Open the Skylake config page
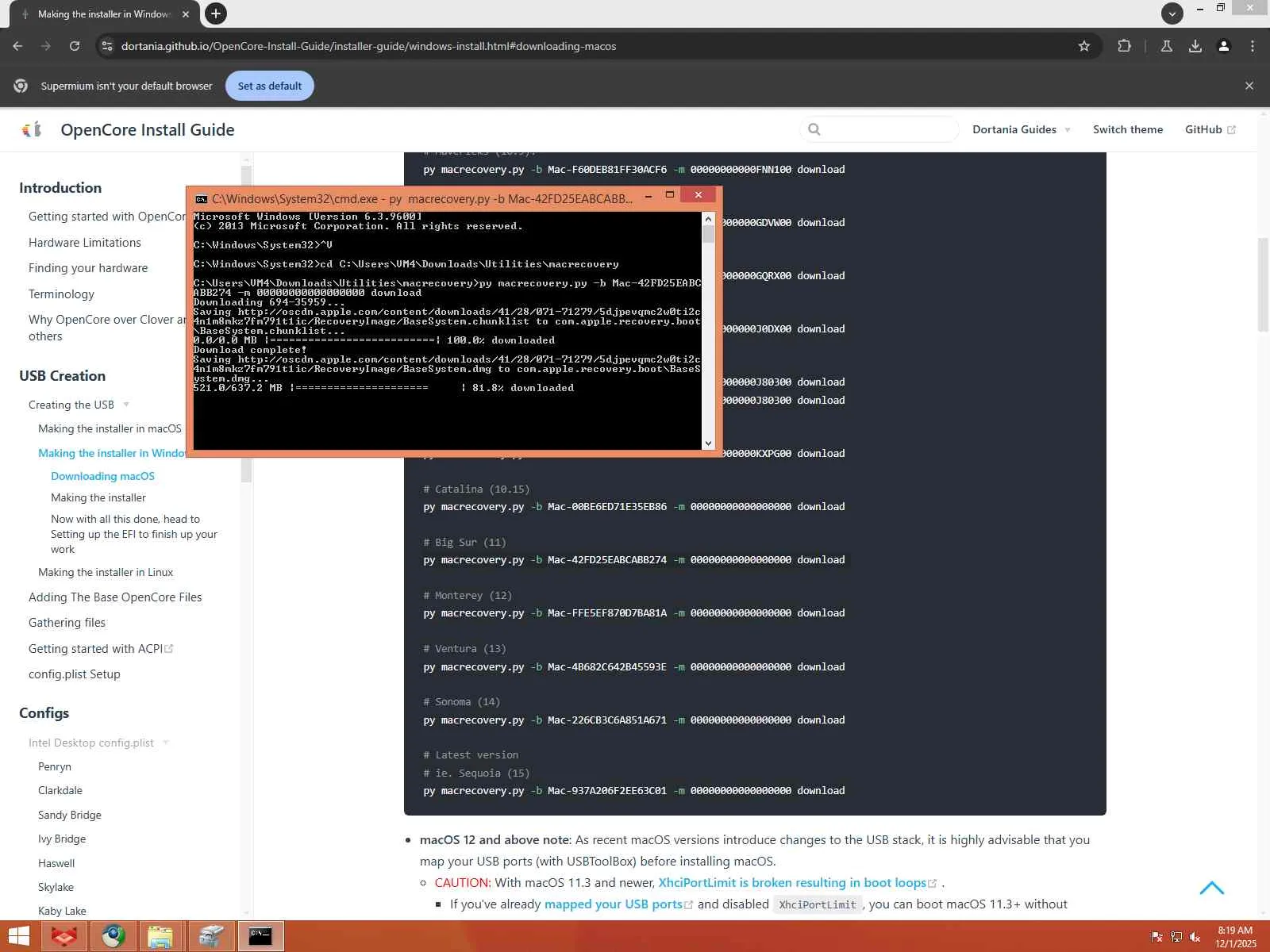 56,887
